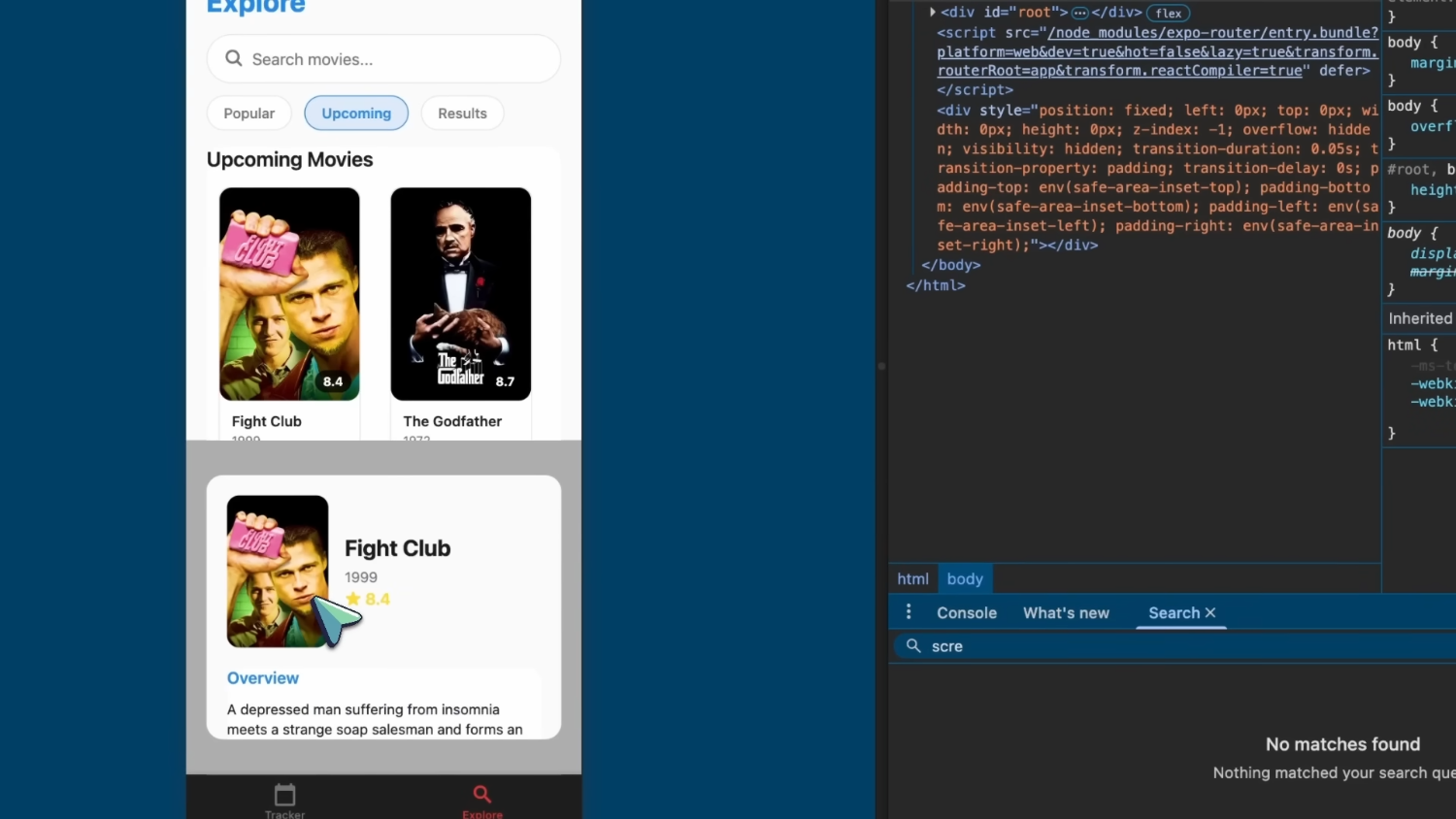Click the yellow star rating icon
Image resolution: width=1456 pixels, height=819 pixels.
click(x=352, y=599)
